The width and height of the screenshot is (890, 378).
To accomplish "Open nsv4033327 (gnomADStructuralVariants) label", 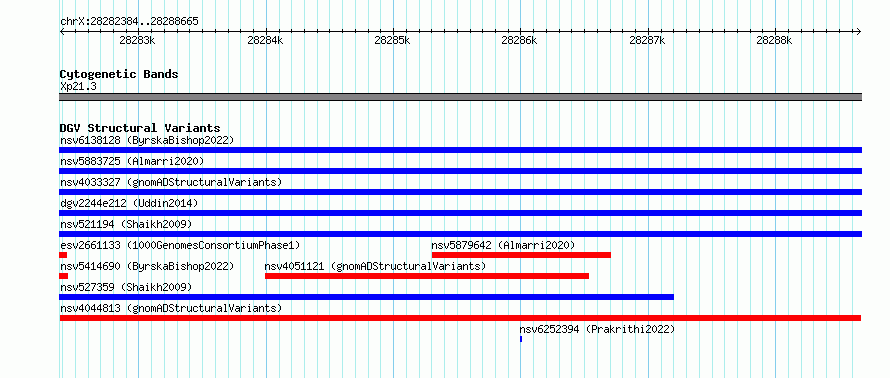I will [171, 182].
